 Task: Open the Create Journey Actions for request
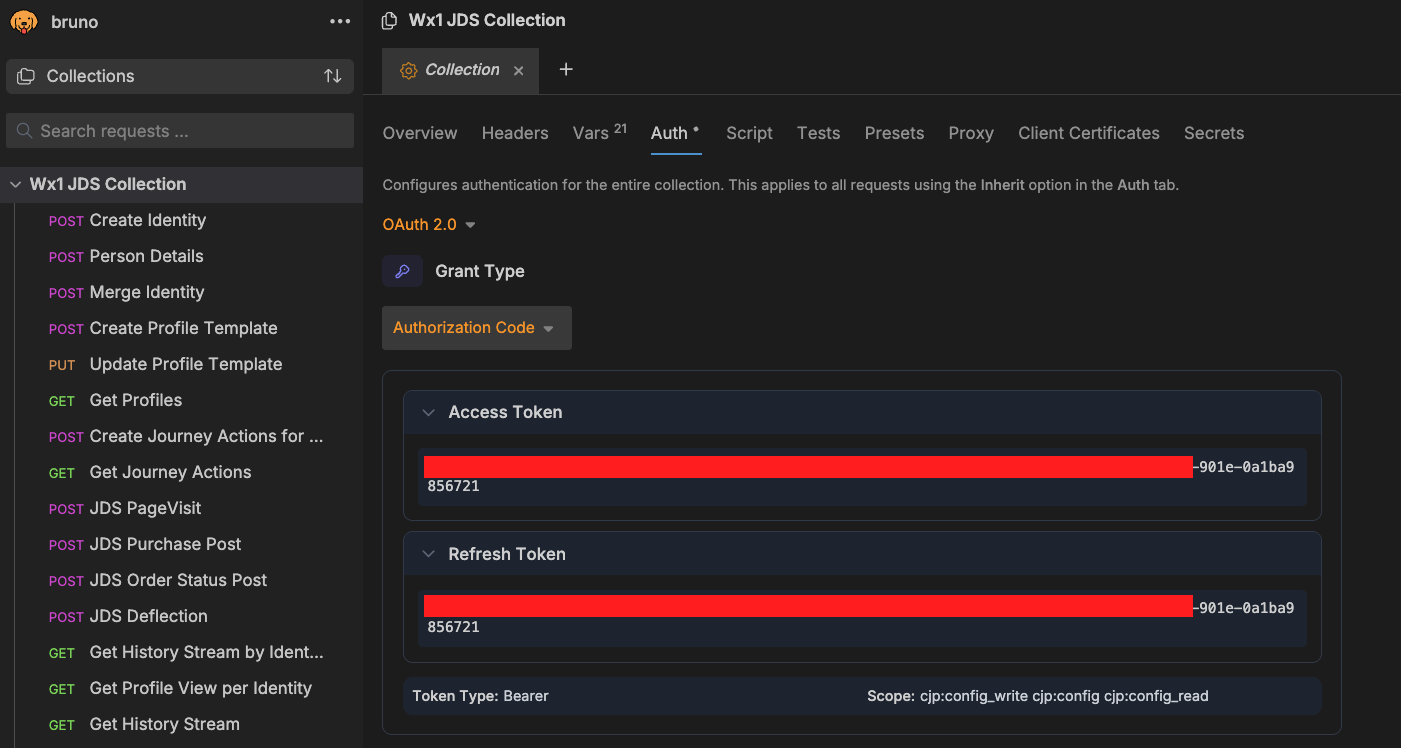181,436
